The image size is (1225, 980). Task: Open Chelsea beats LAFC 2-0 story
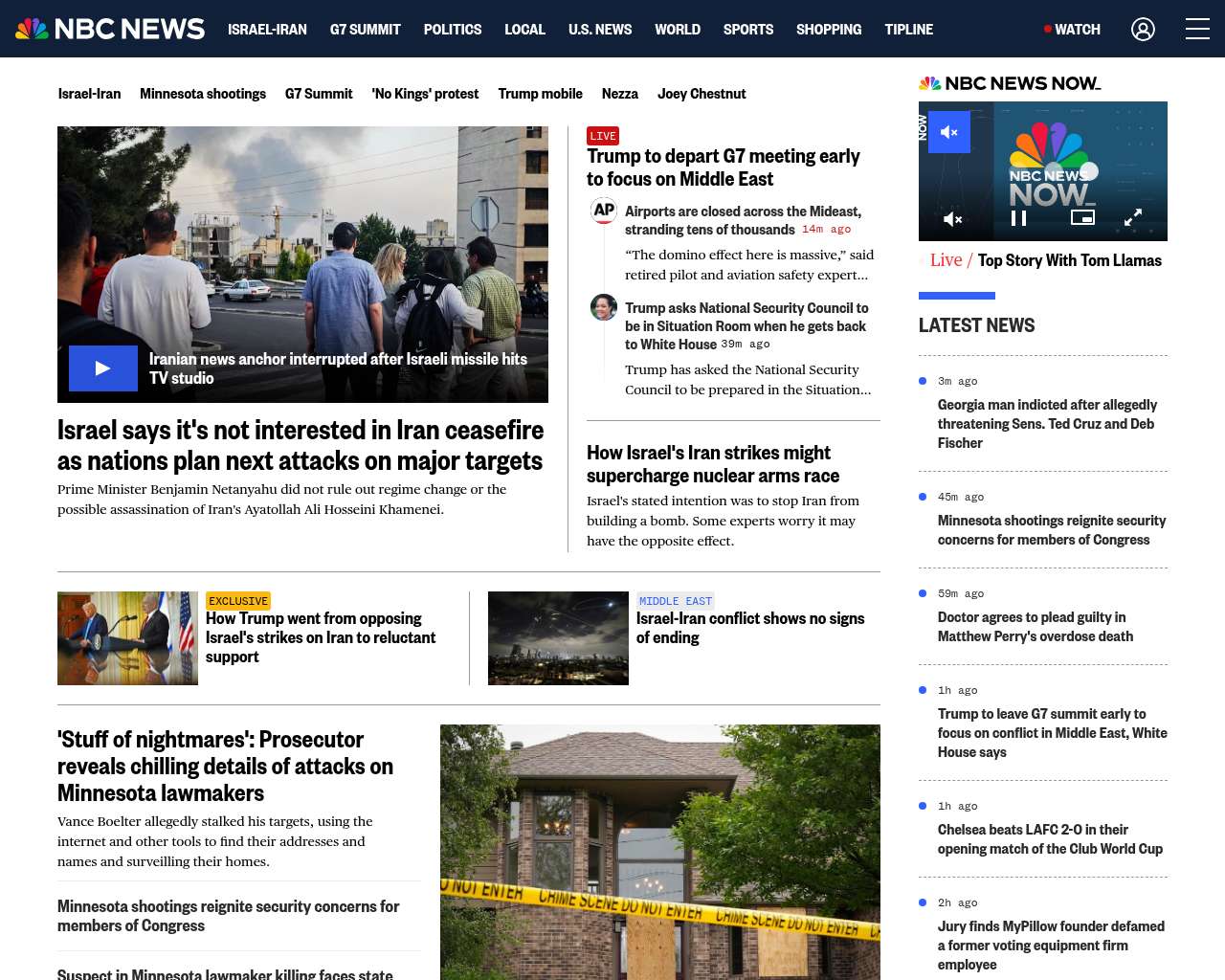click(1050, 839)
